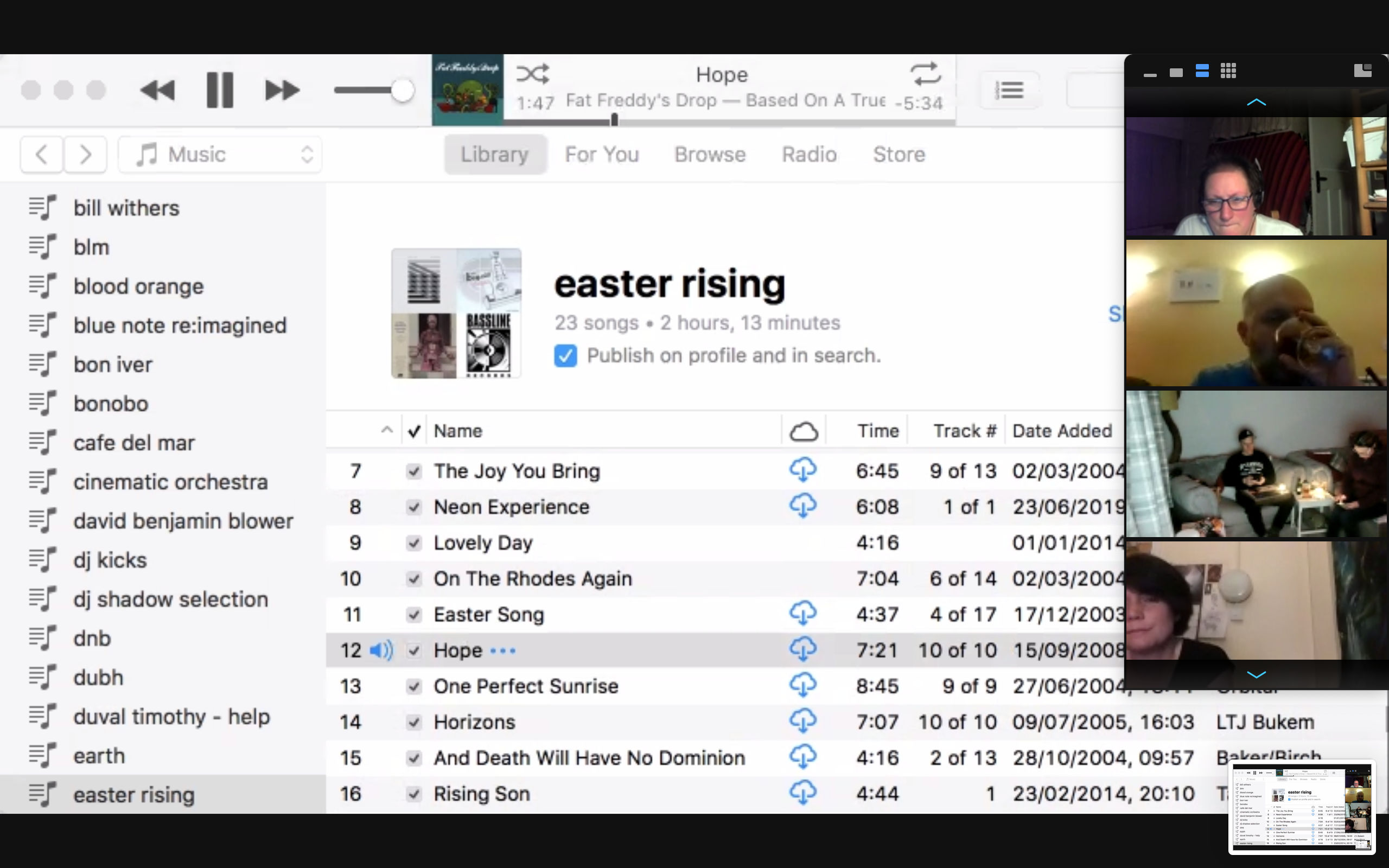Image resolution: width=1389 pixels, height=868 pixels.
Task: Go forward with the right arrow button
Action: pyautogui.click(x=85, y=155)
